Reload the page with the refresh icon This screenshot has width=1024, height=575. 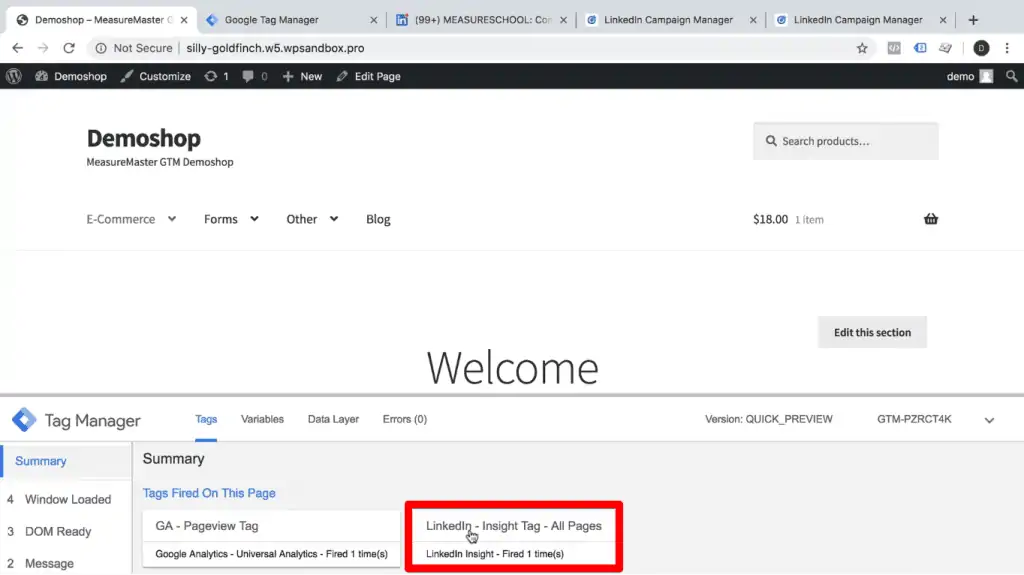pos(69,48)
